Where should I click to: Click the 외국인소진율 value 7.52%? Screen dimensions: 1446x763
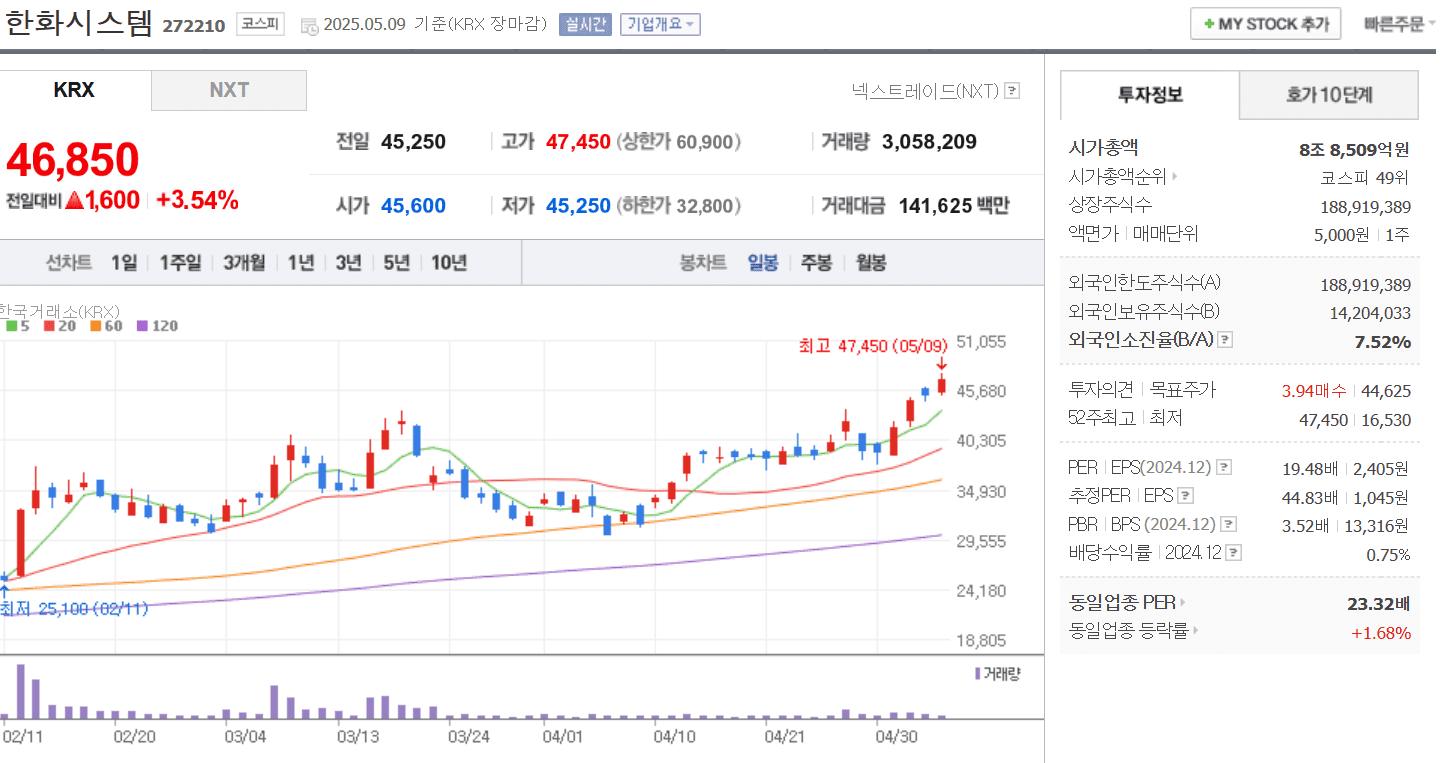pyautogui.click(x=1382, y=341)
